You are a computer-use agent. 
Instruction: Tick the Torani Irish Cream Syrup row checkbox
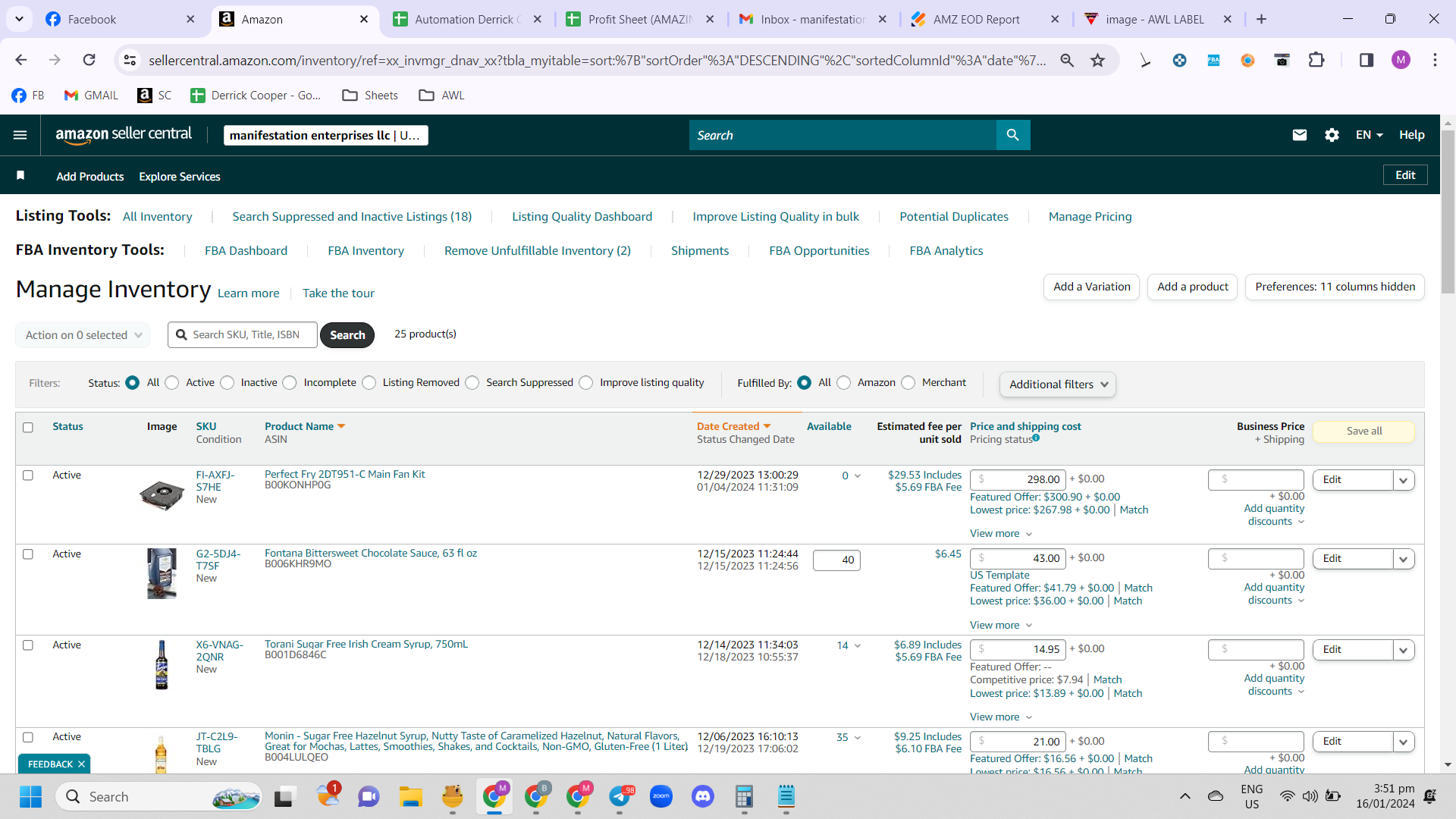tap(28, 645)
